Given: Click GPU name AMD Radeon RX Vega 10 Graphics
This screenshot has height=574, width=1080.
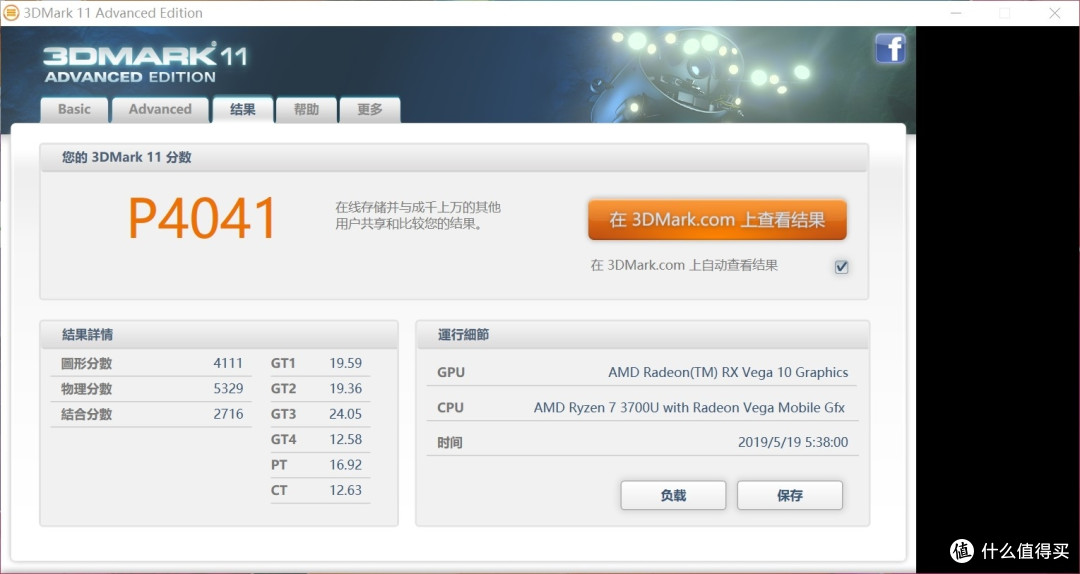Looking at the screenshot, I should (728, 373).
